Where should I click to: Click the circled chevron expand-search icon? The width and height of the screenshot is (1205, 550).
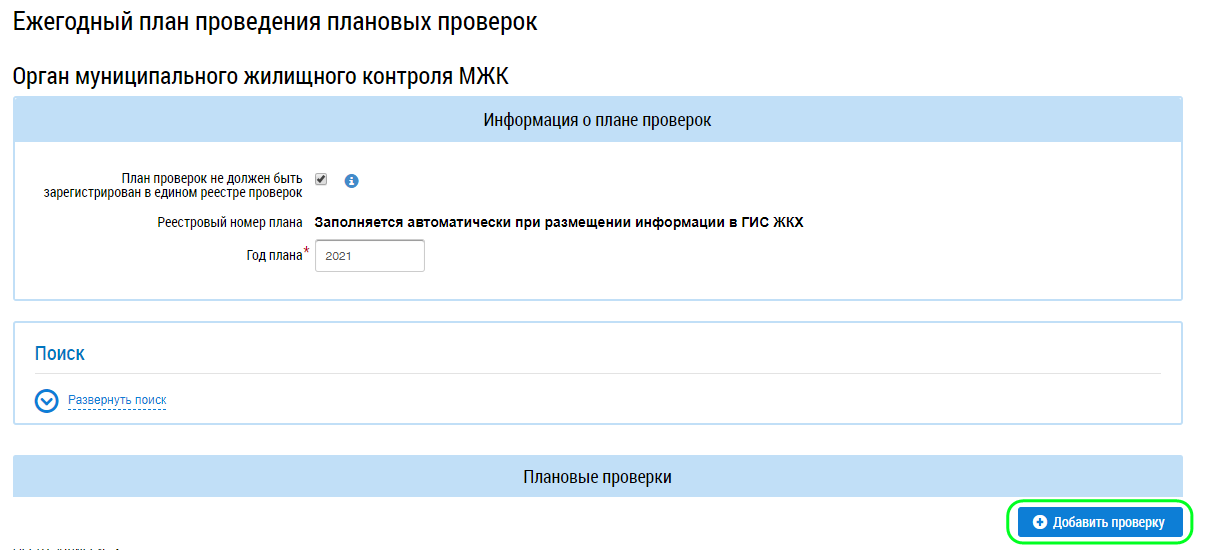click(47, 400)
